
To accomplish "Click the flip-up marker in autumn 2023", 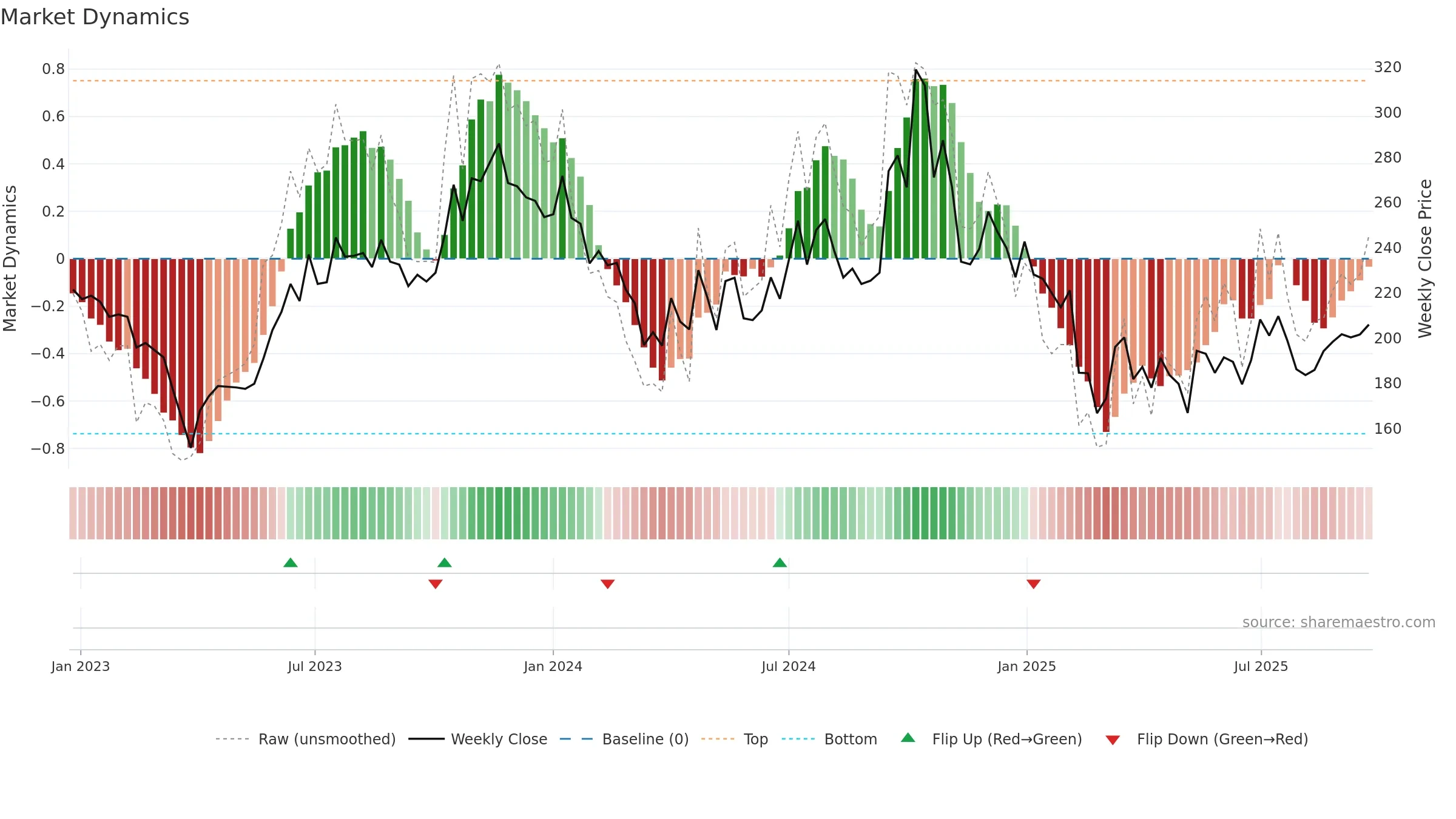I will coord(445,562).
